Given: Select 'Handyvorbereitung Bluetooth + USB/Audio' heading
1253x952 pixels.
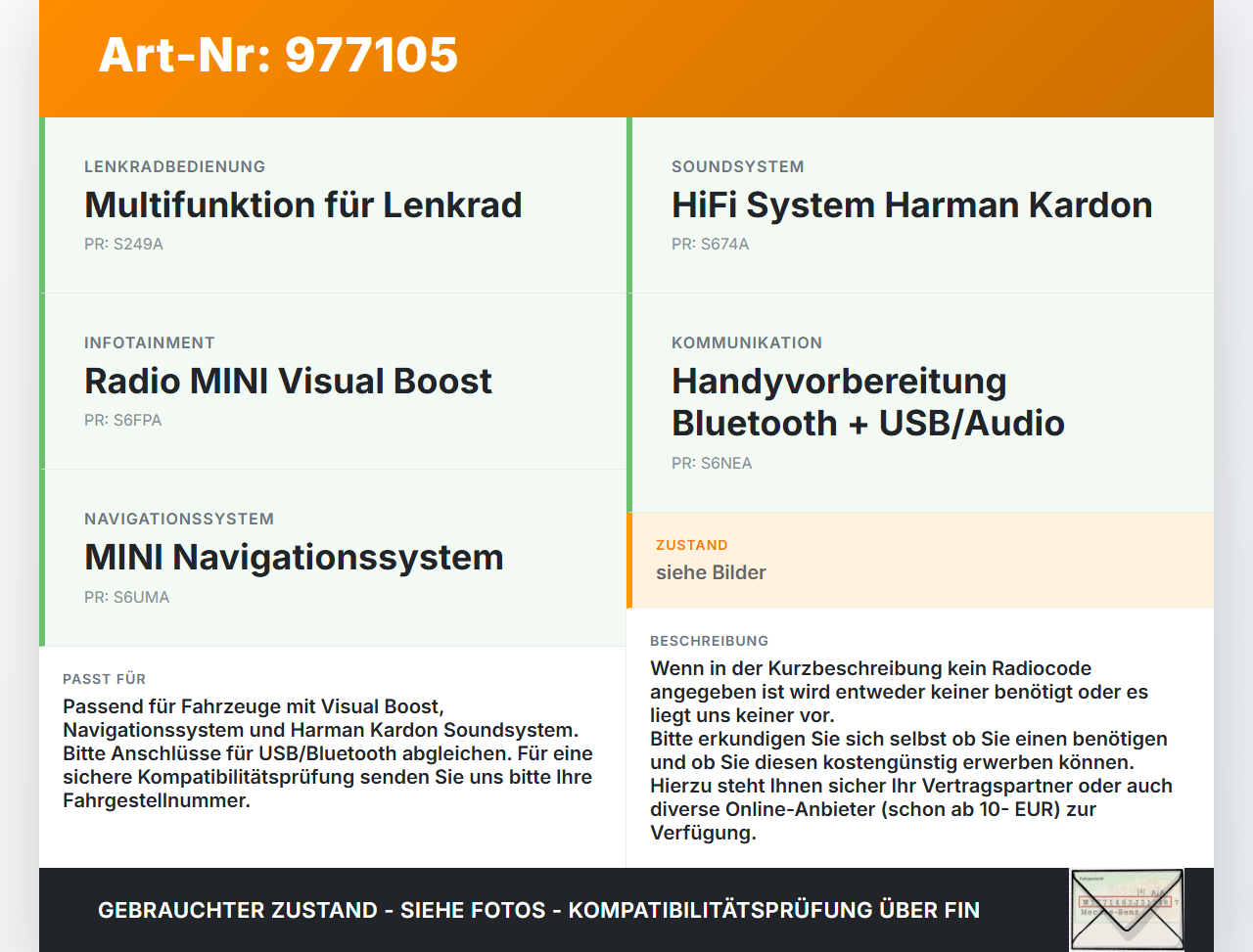Looking at the screenshot, I should click(x=868, y=402).
